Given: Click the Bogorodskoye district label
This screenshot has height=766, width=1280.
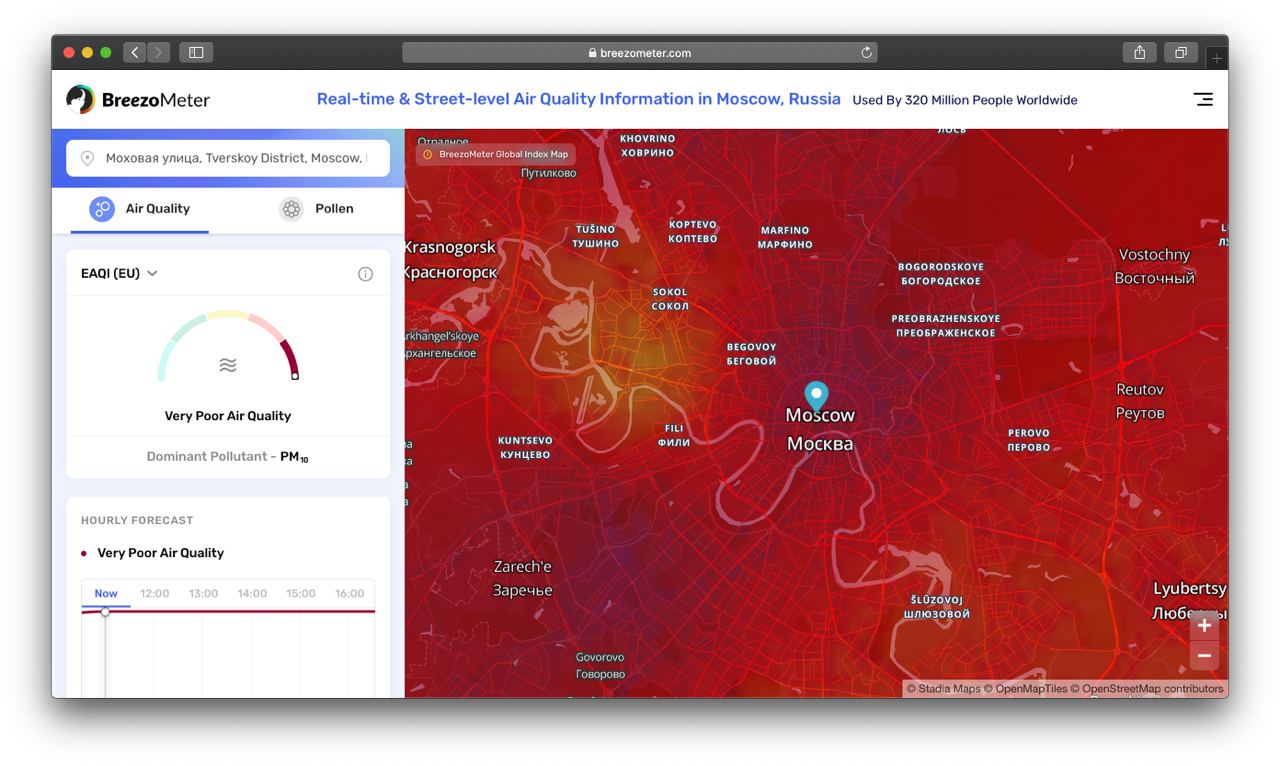Looking at the screenshot, I should click(941, 274).
